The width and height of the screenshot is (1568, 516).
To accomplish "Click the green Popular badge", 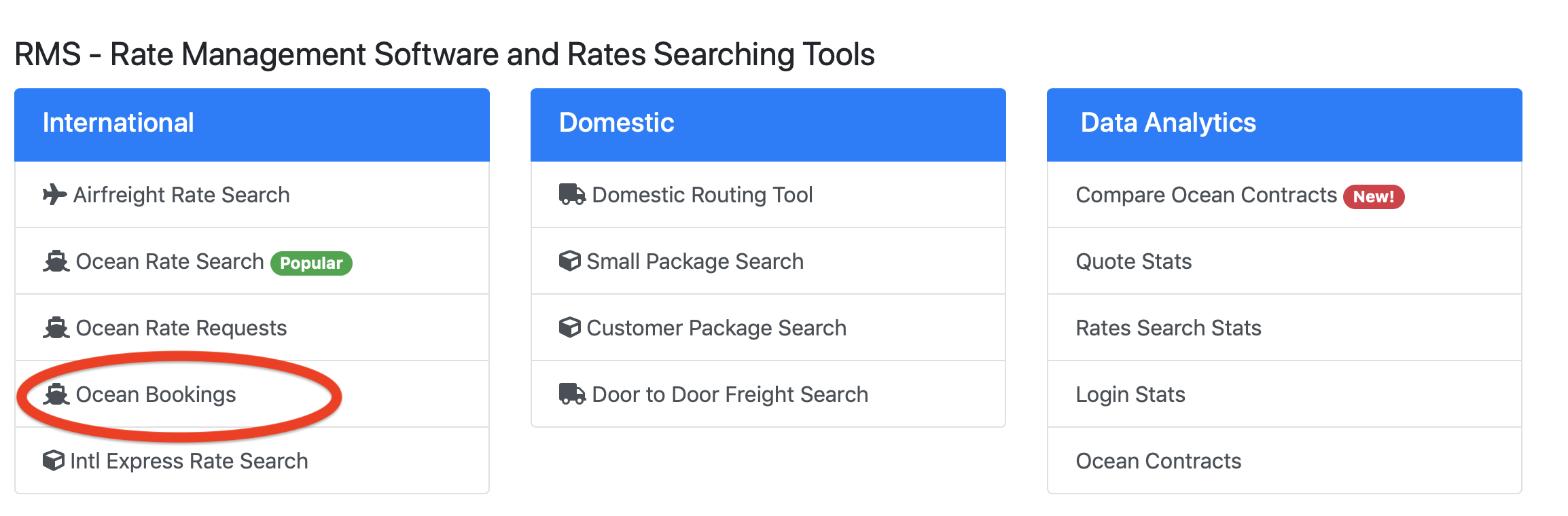I will point(311,263).
